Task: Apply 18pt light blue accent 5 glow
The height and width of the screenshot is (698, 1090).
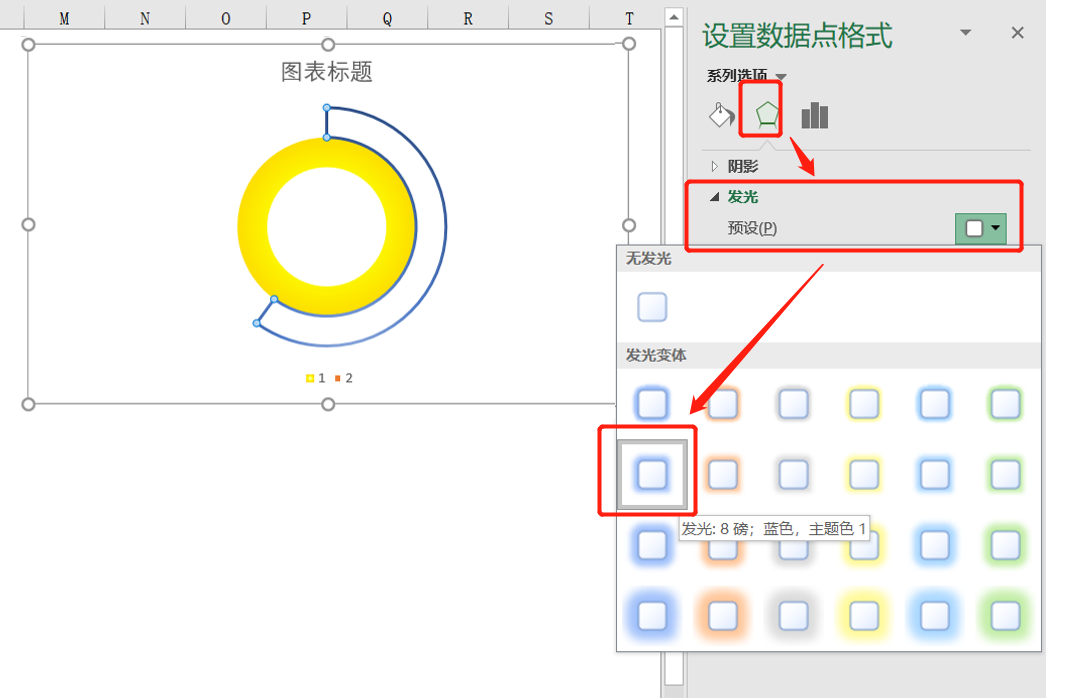Action: (934, 615)
